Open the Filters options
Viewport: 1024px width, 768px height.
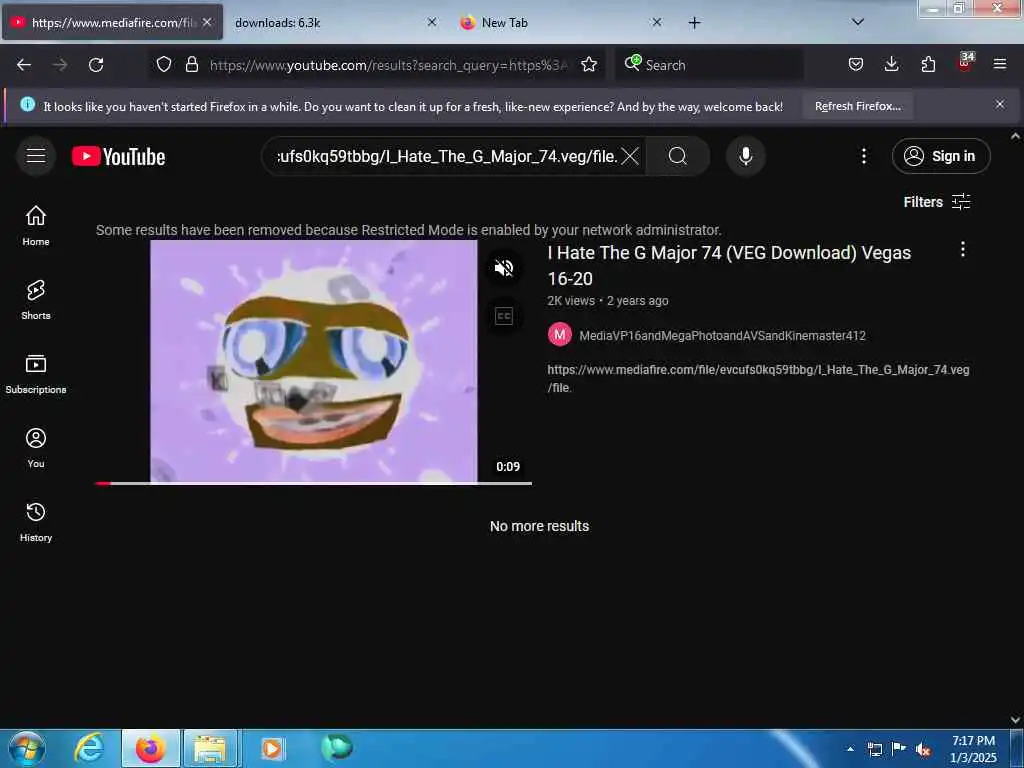[x=937, y=202]
